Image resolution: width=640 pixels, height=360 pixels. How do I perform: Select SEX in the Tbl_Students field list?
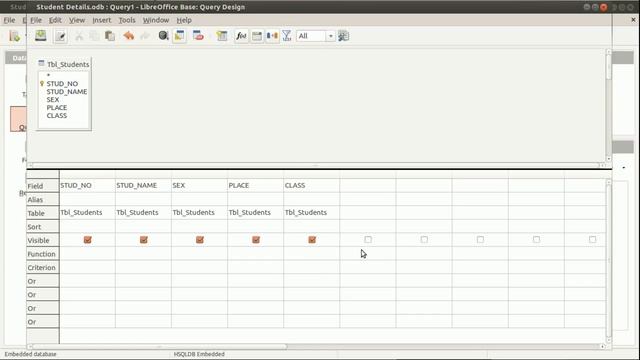(x=53, y=100)
